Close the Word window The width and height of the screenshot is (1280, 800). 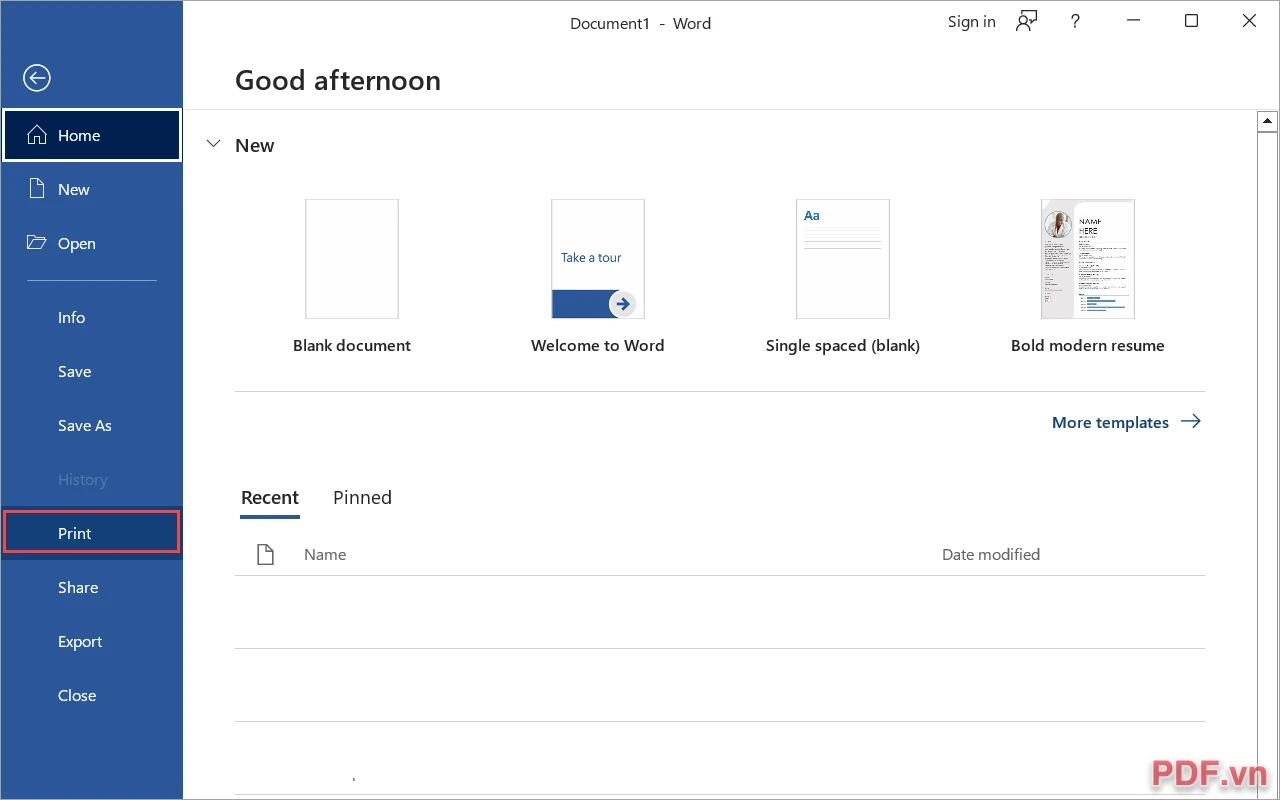point(1249,21)
